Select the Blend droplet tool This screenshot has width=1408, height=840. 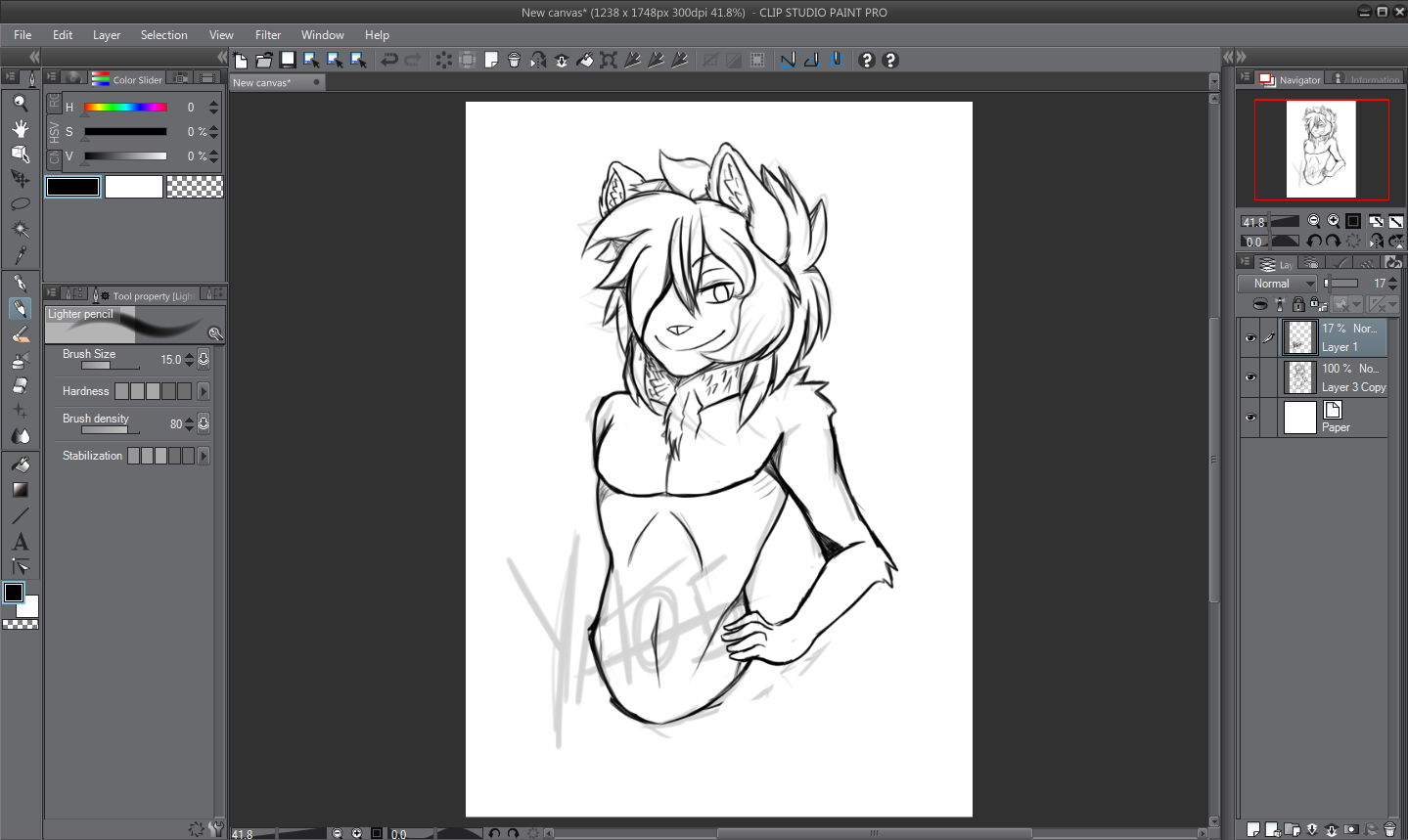pyautogui.click(x=20, y=436)
